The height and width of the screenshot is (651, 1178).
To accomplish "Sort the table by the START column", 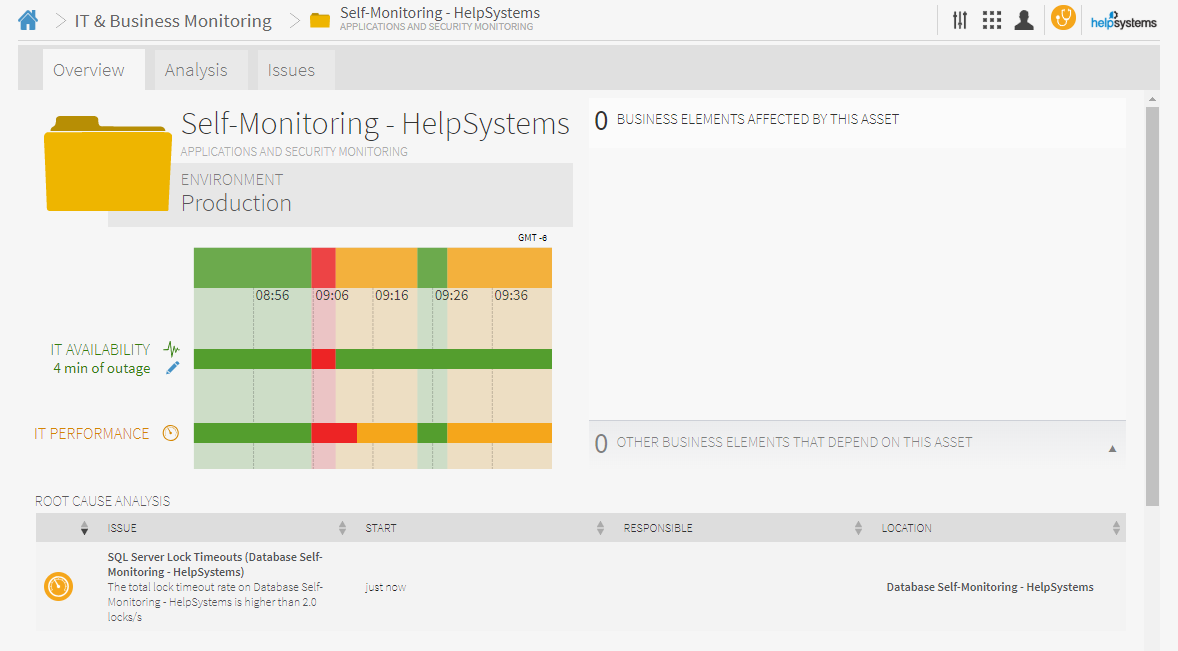I will [x=599, y=527].
